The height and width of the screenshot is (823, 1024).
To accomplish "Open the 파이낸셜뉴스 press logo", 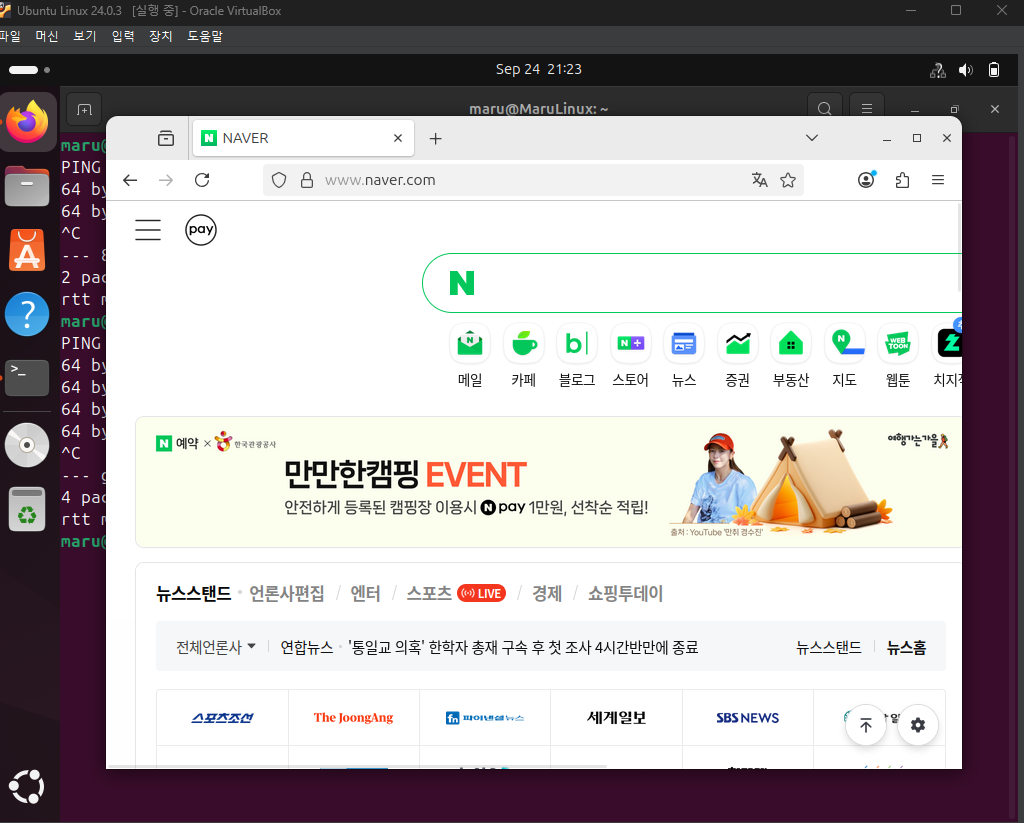I will pyautogui.click(x=485, y=718).
